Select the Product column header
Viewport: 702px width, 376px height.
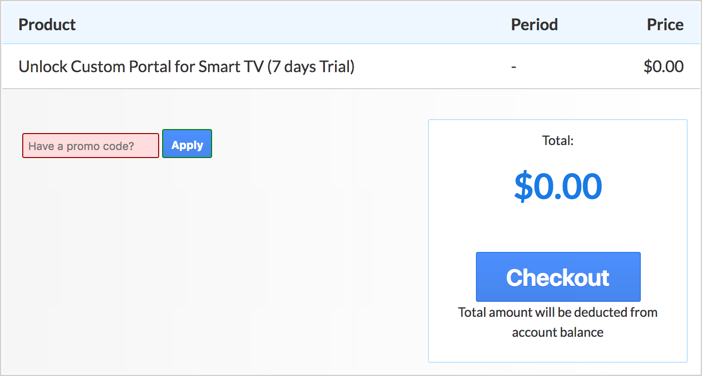[47, 24]
